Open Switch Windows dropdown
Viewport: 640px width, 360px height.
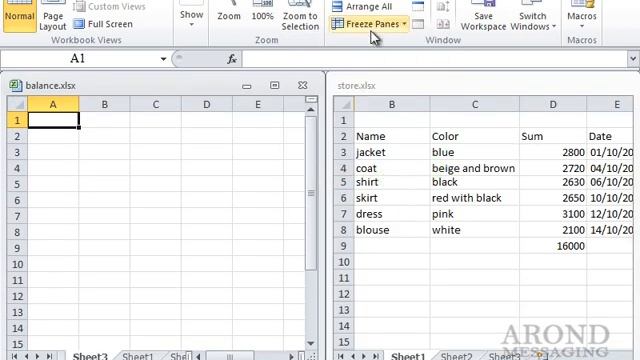pyautogui.click(x=533, y=16)
